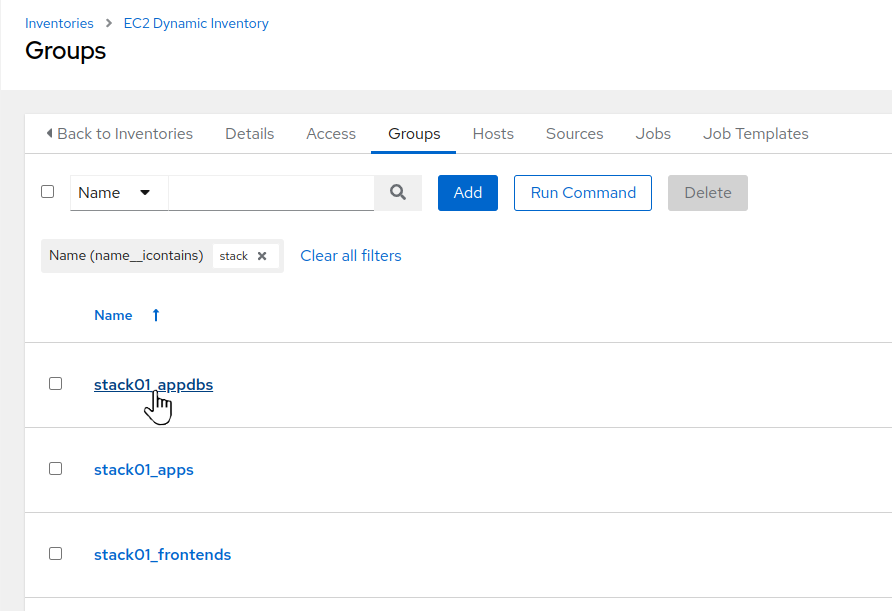Open the Job Templates tab
892x611 pixels.
[x=755, y=134]
